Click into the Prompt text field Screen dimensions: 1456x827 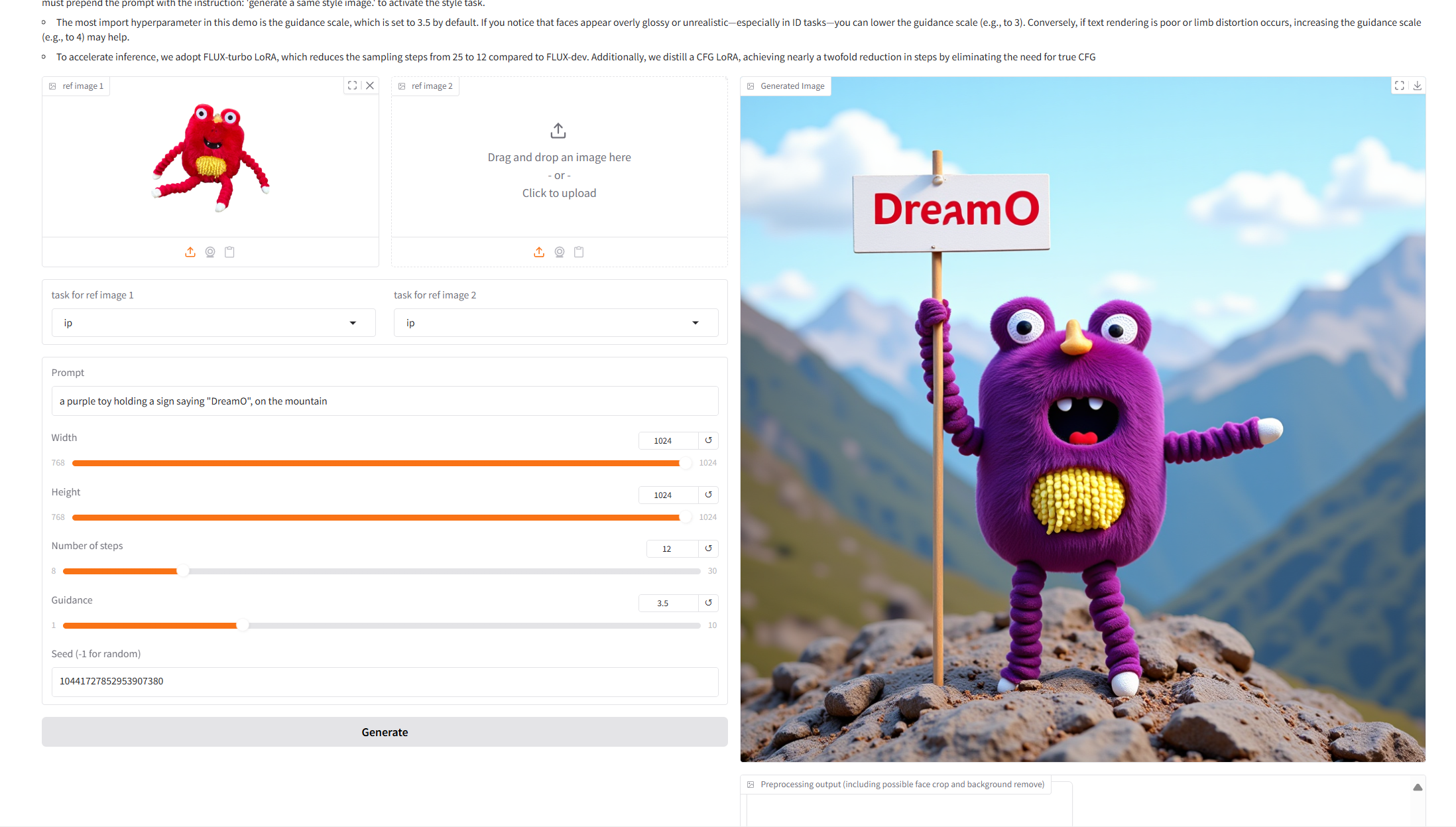385,401
